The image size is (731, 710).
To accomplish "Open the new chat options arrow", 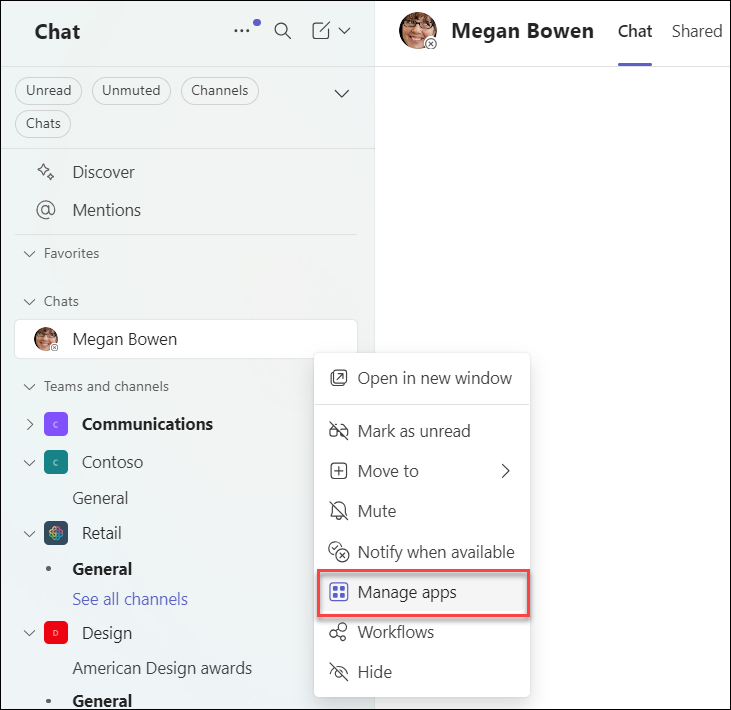I will [x=345, y=31].
